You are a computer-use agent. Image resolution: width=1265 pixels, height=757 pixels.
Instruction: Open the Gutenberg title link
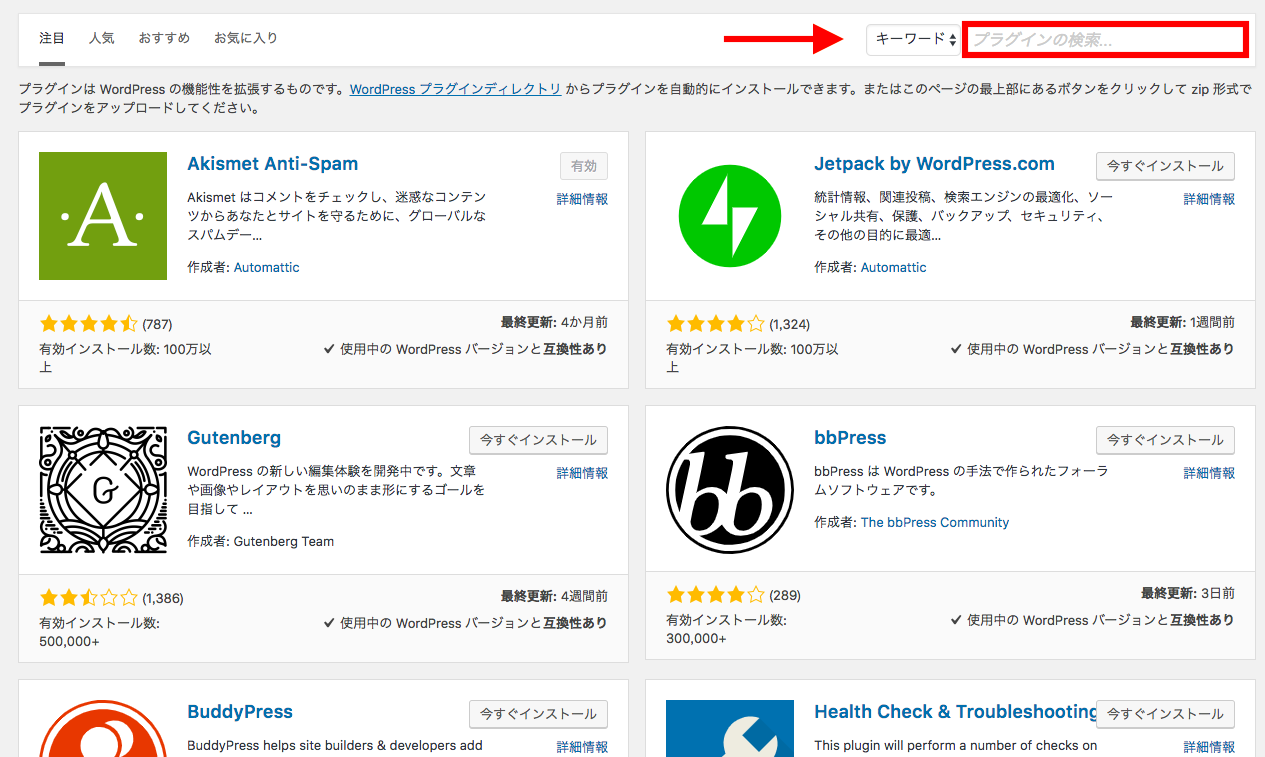(234, 438)
